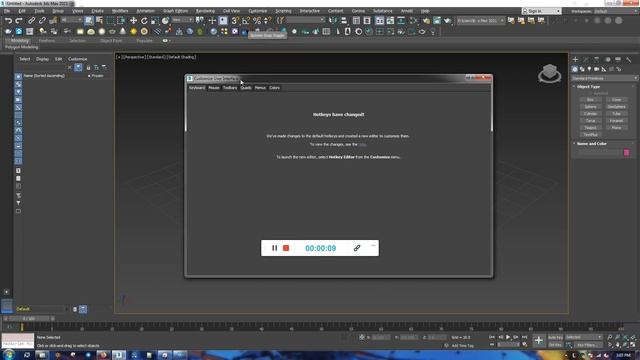640x360 pixels.
Task: Choose the Select and Scale tool
Action: [155, 20]
